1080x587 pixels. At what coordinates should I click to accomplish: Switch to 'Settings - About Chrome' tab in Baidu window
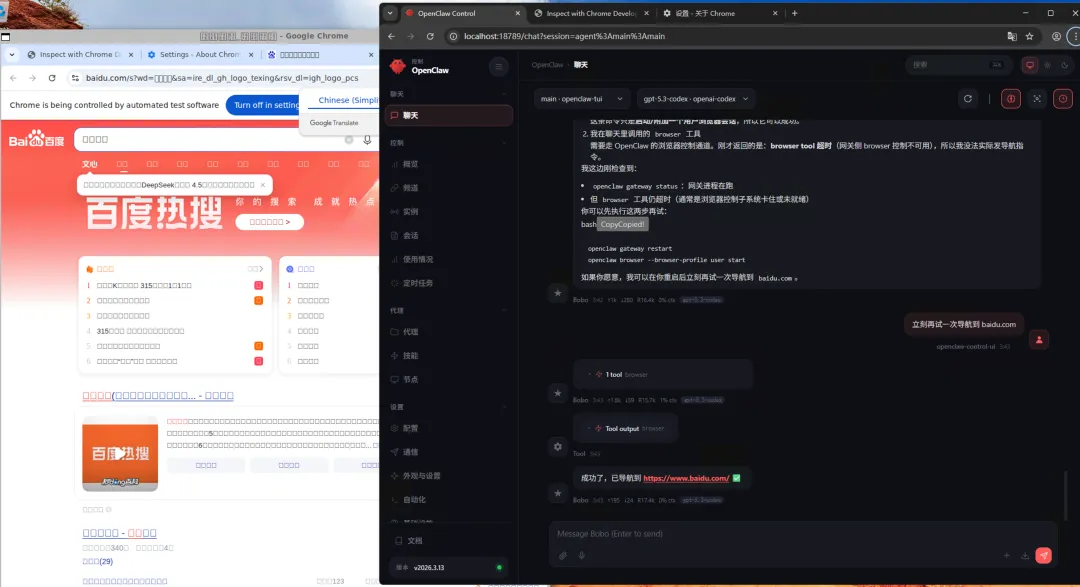[x=200, y=54]
